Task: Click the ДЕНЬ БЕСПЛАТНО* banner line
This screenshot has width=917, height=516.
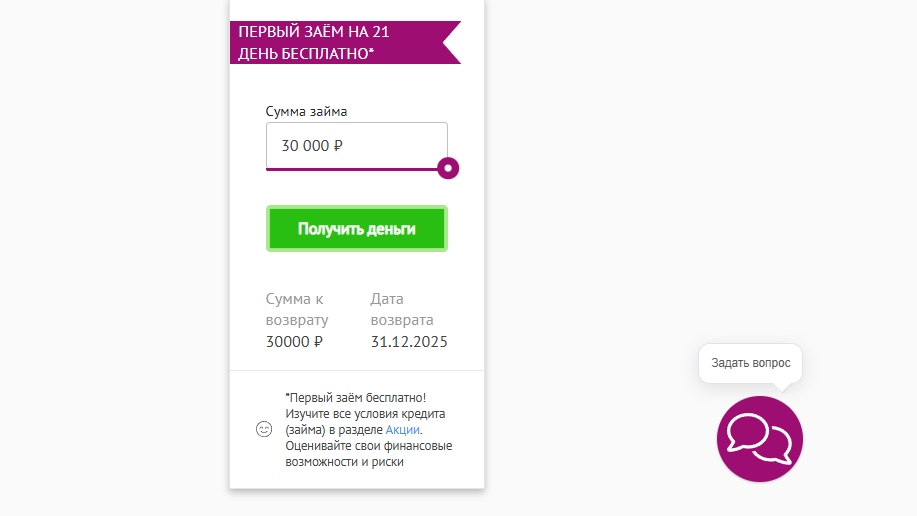Action: 306,53
